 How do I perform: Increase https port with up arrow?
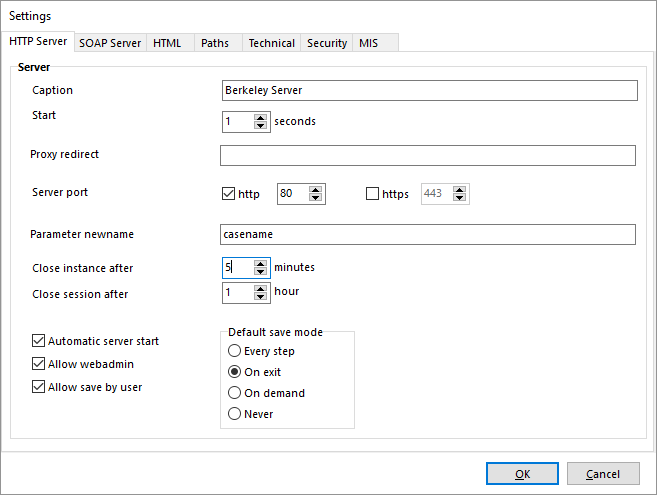coord(460,190)
